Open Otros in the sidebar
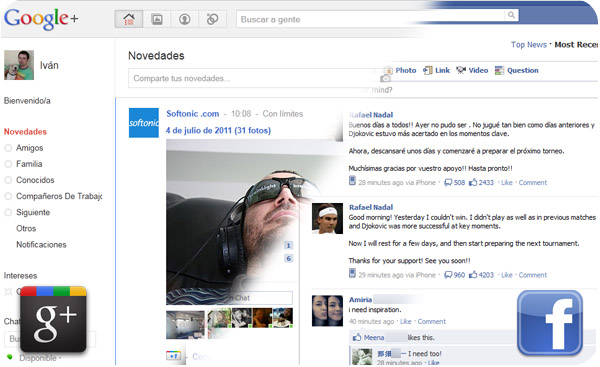 (x=26, y=228)
